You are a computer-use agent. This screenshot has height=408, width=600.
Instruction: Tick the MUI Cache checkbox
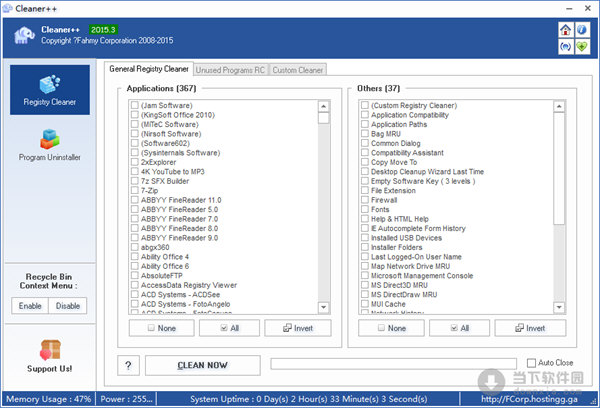[x=365, y=304]
